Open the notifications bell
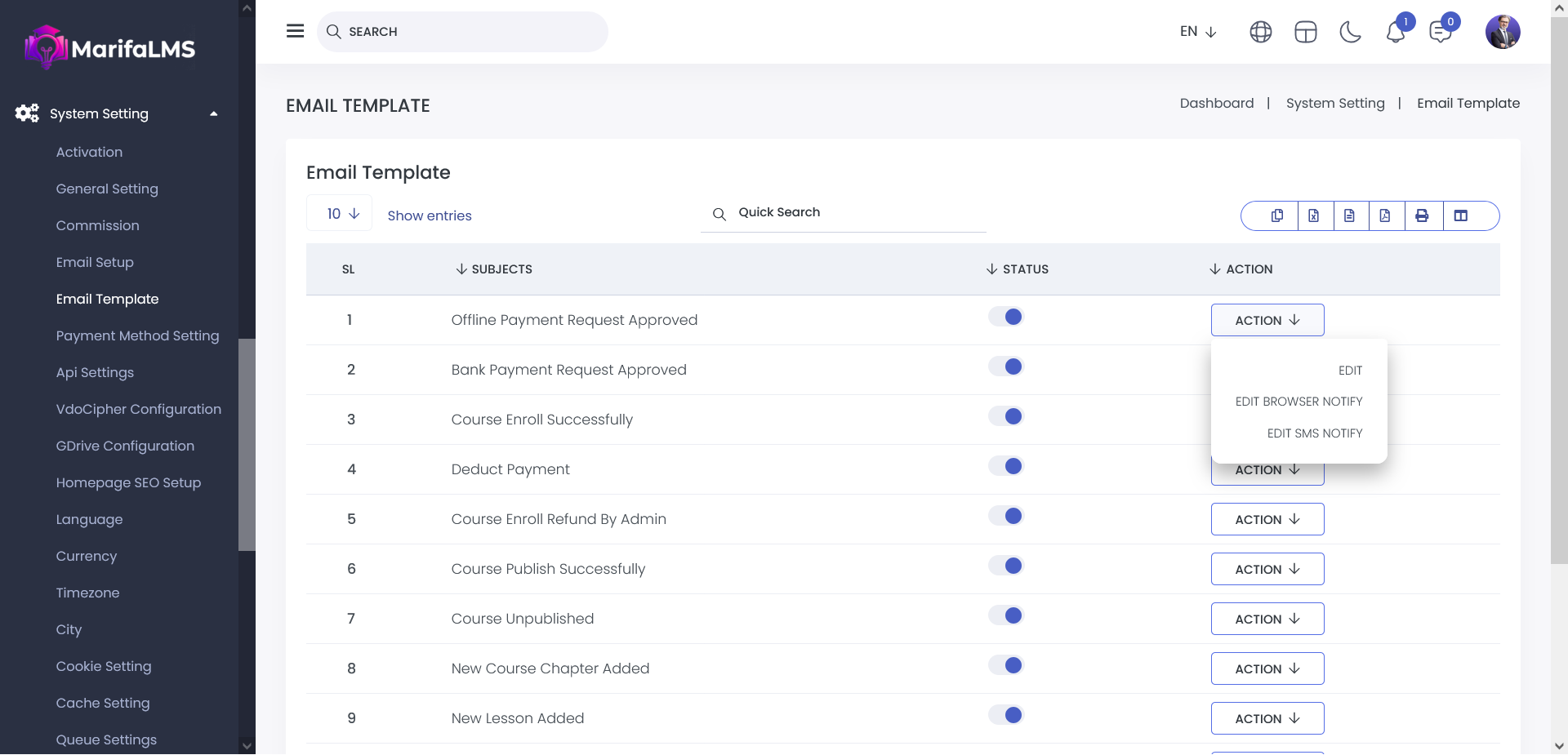The width and height of the screenshot is (1568, 755). (x=1396, y=32)
